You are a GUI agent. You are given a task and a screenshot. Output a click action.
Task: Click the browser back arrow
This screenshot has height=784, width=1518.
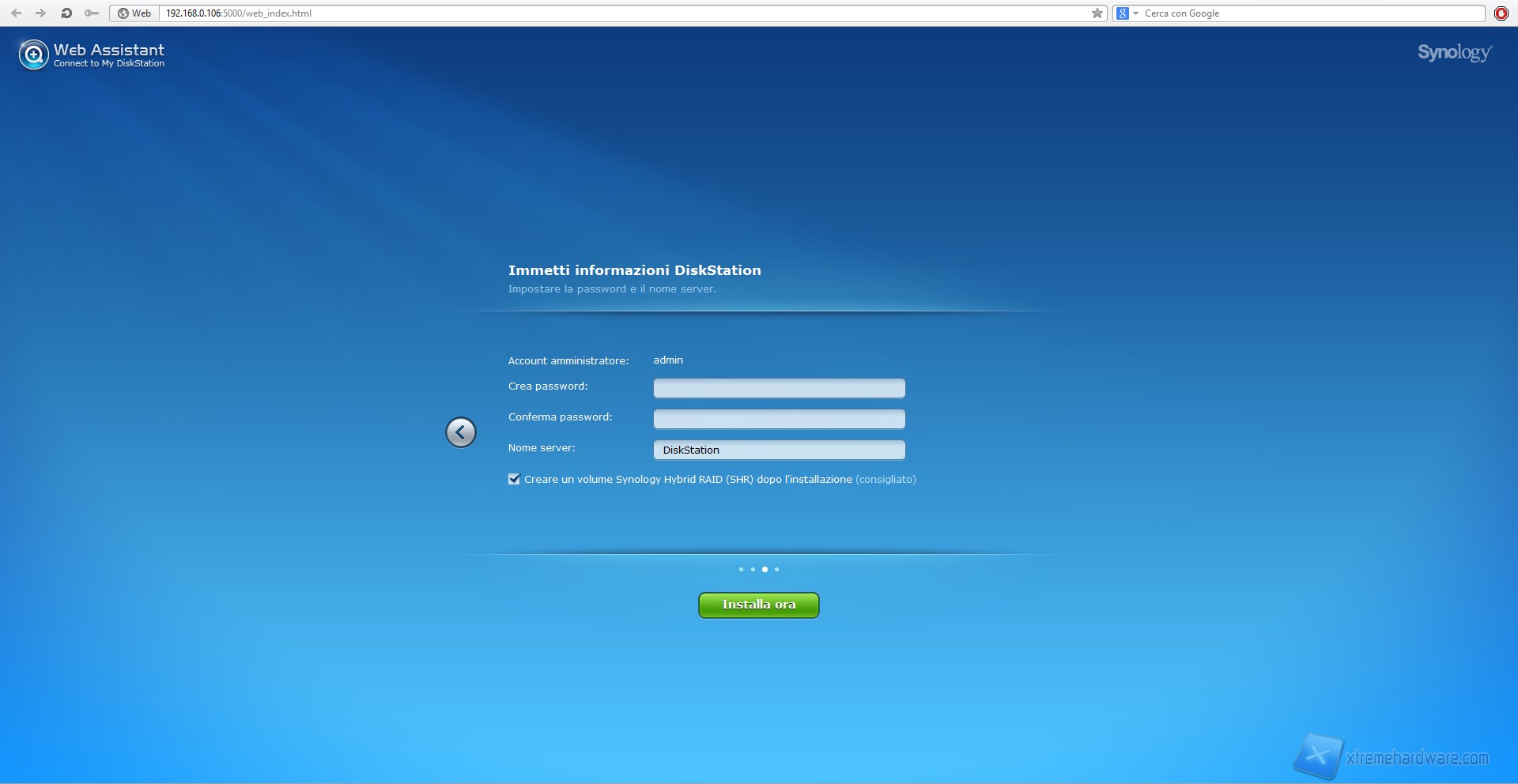click(16, 13)
